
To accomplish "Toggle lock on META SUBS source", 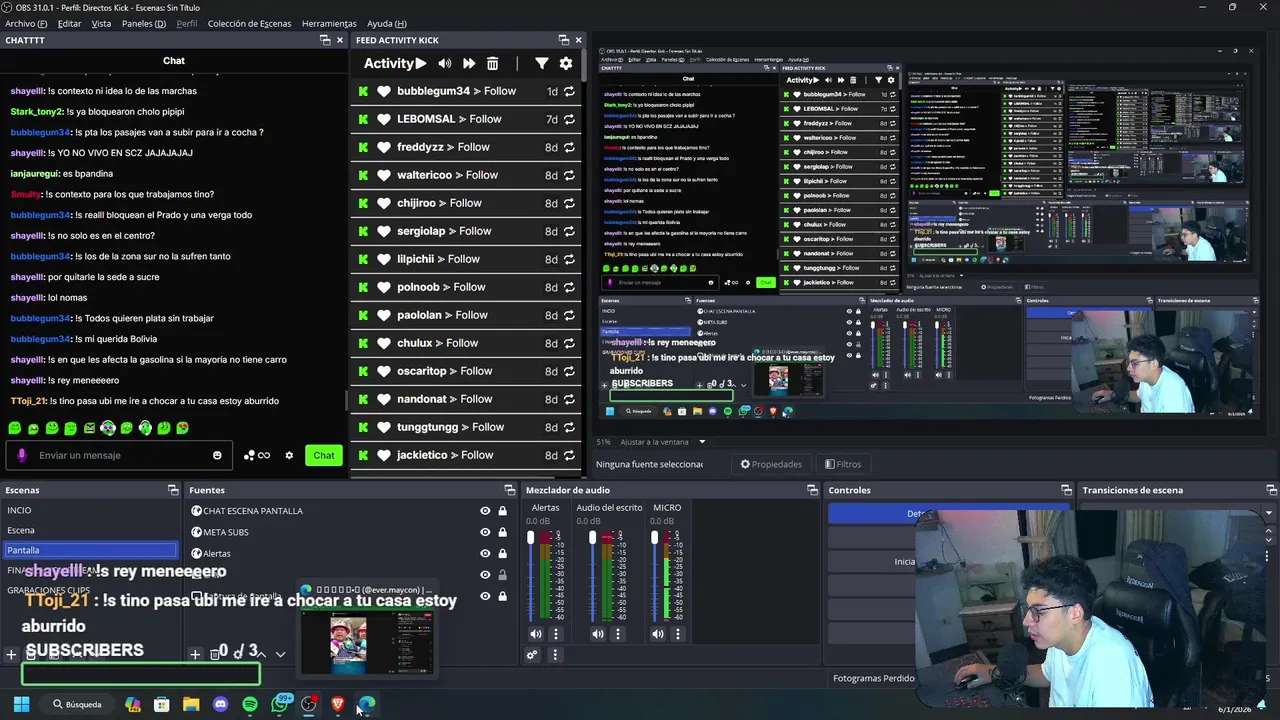I will 502,532.
